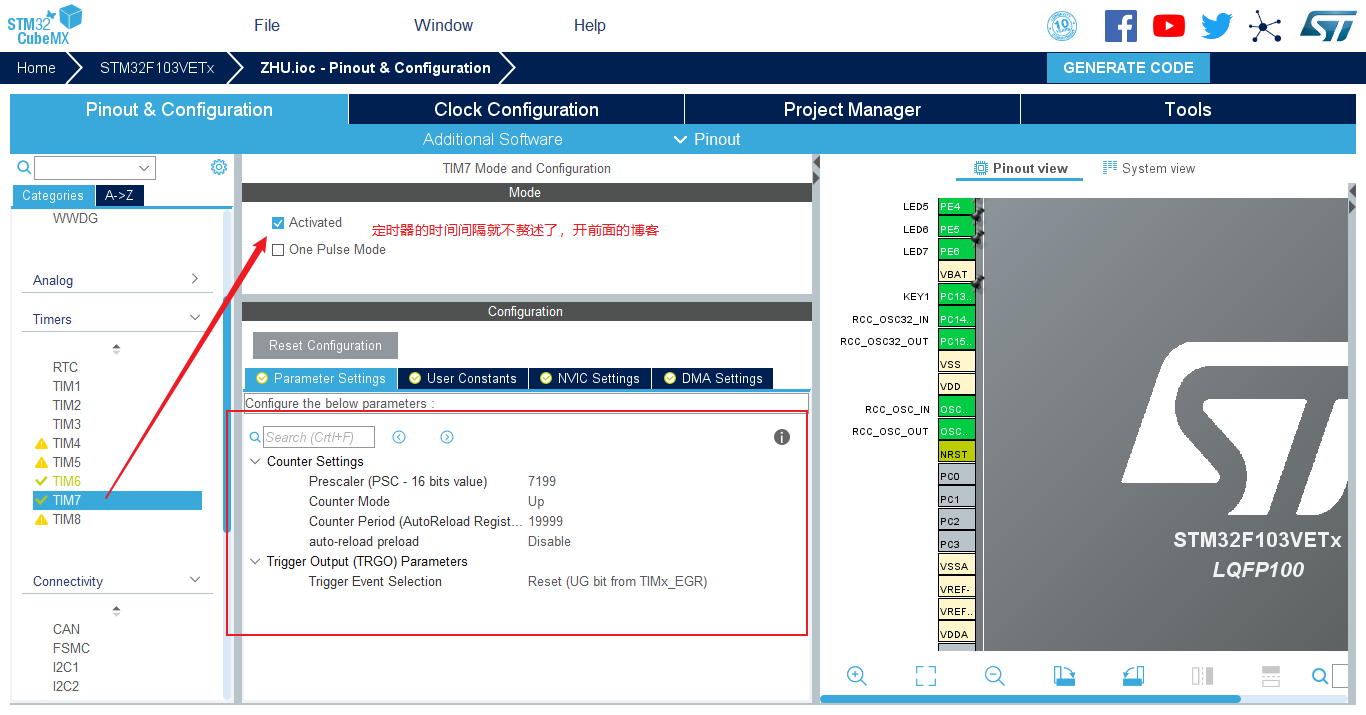Switch to A->Z listing tab
Screen dimensions: 1366x715
point(119,195)
